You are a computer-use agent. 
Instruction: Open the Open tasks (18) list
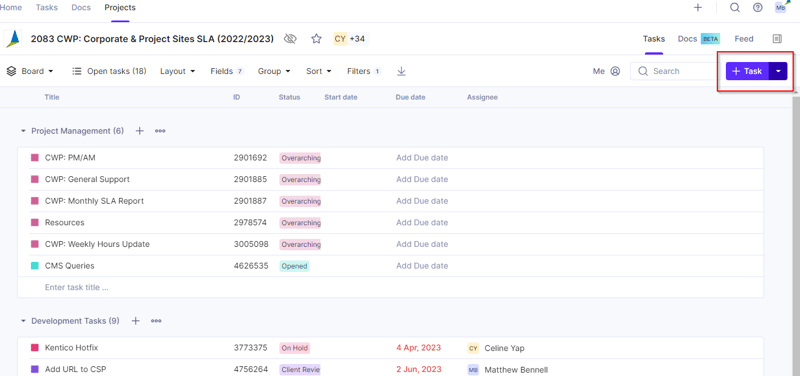pyautogui.click(x=109, y=71)
